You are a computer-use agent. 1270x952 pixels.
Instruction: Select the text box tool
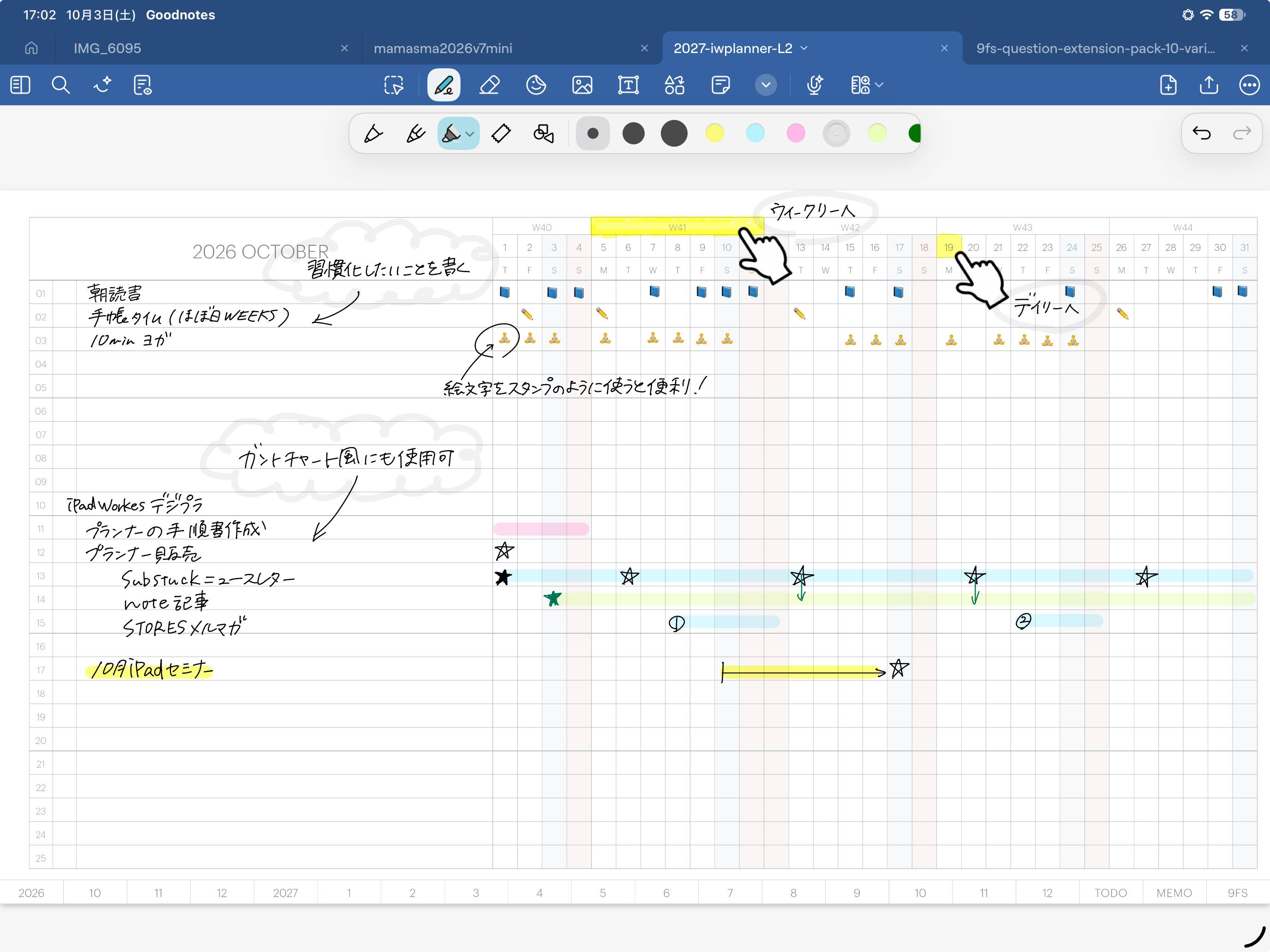[x=628, y=85]
